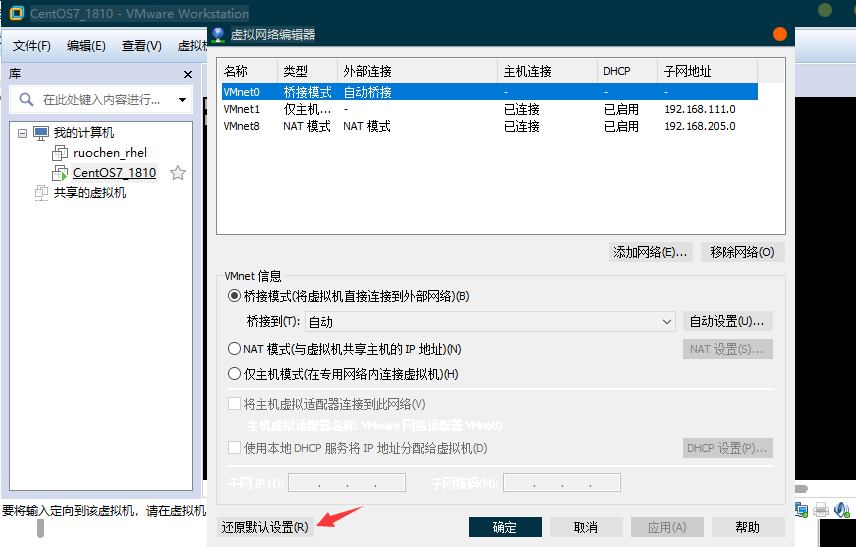Select 桥接模式 bridged radio button
856x547 pixels.
click(234, 296)
